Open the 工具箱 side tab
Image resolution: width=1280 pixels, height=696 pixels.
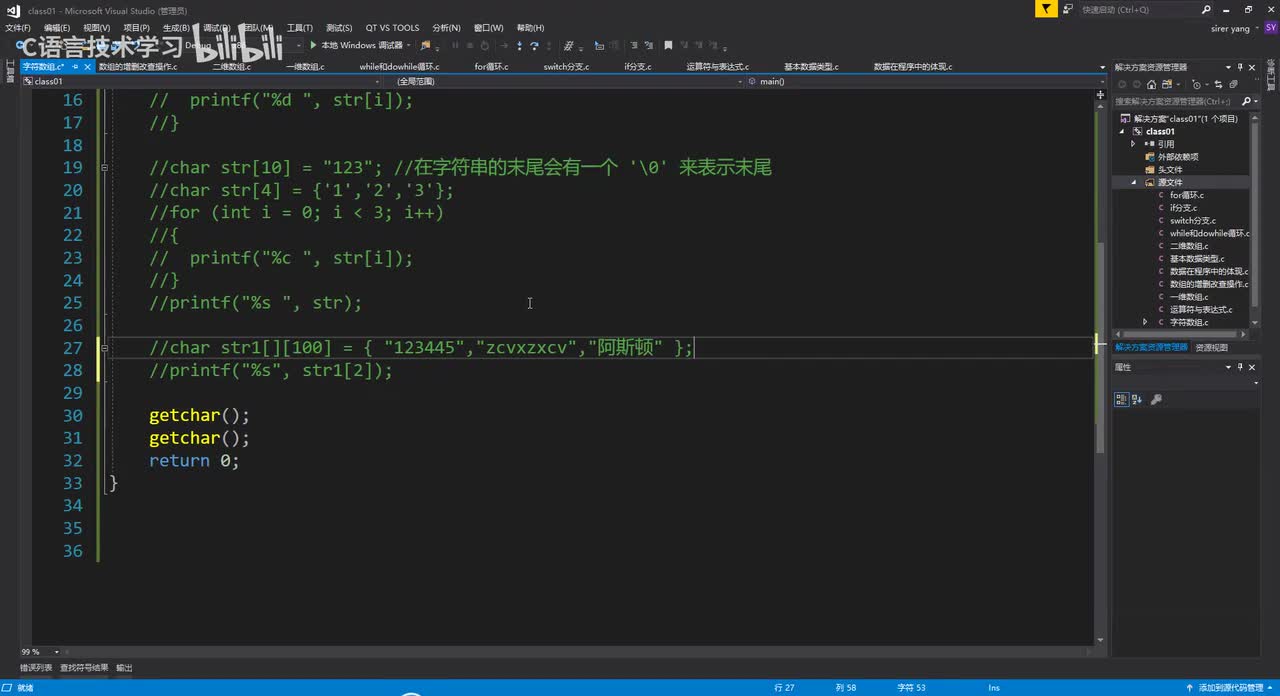(x=10, y=72)
